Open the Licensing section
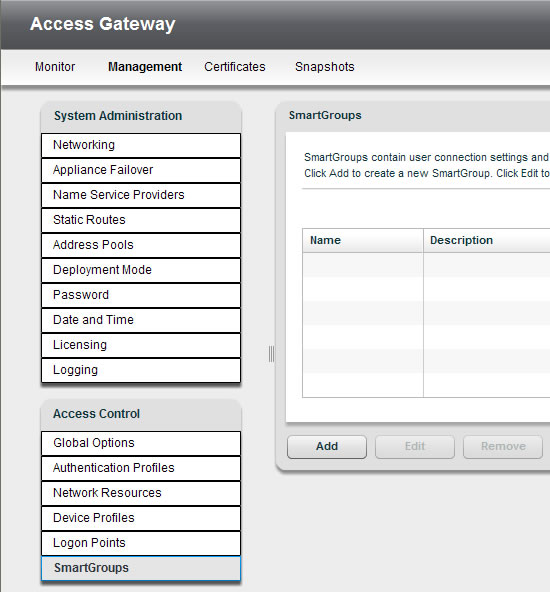This screenshot has width=550, height=592. [x=141, y=345]
